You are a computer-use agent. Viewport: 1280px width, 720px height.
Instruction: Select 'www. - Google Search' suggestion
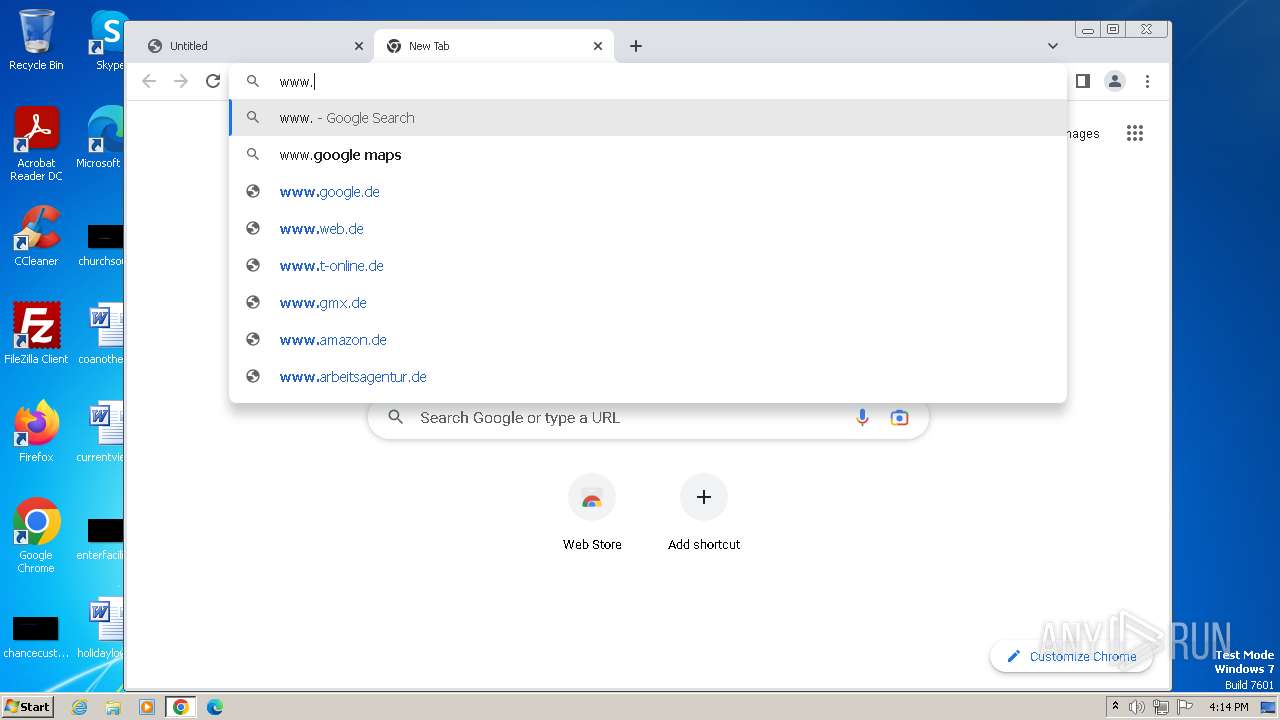648,118
